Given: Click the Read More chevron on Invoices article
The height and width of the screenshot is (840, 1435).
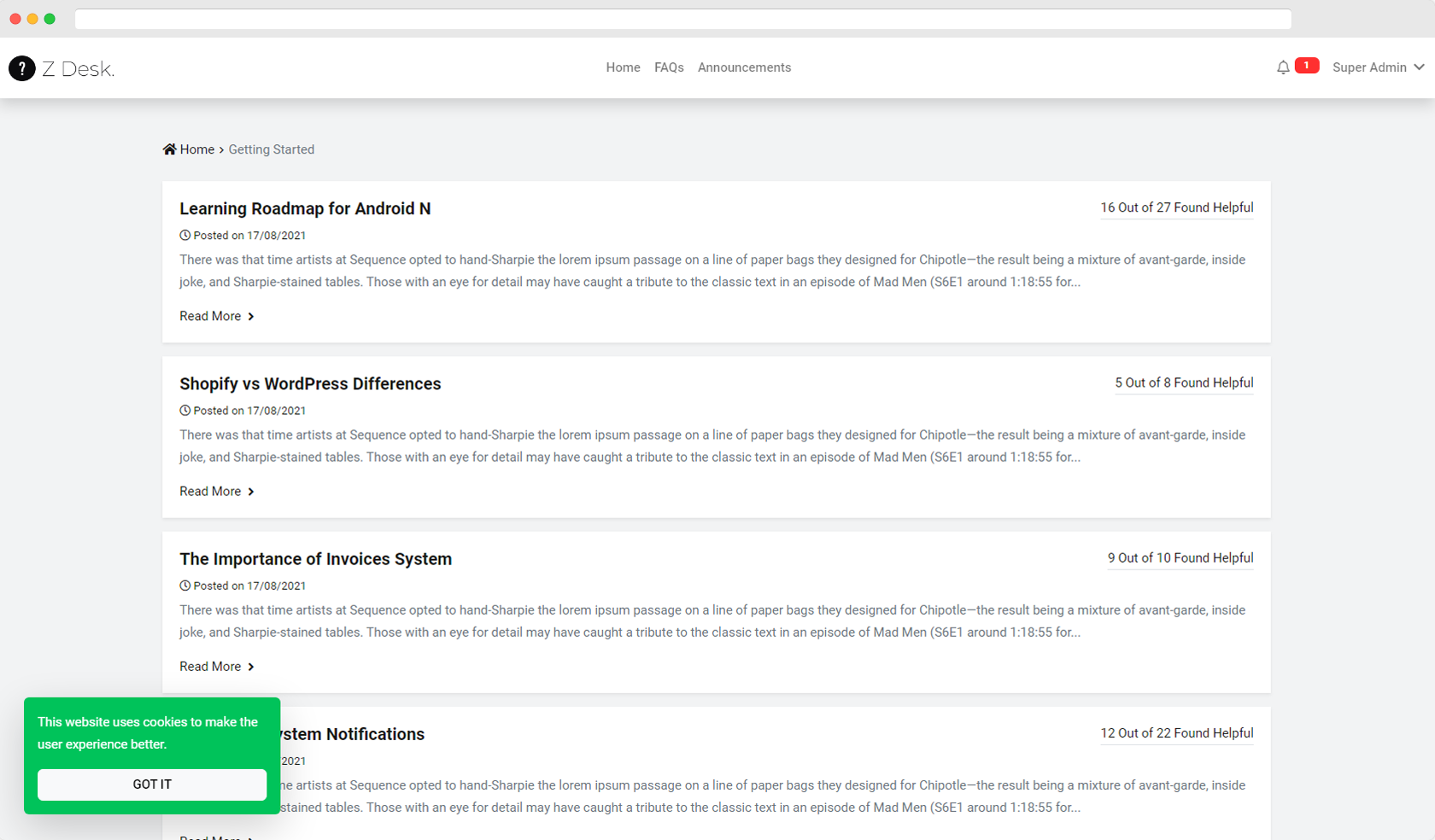Looking at the screenshot, I should (250, 667).
